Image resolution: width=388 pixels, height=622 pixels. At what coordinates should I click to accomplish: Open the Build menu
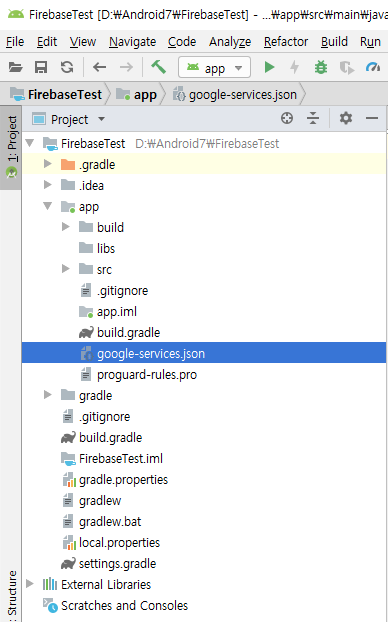334,42
